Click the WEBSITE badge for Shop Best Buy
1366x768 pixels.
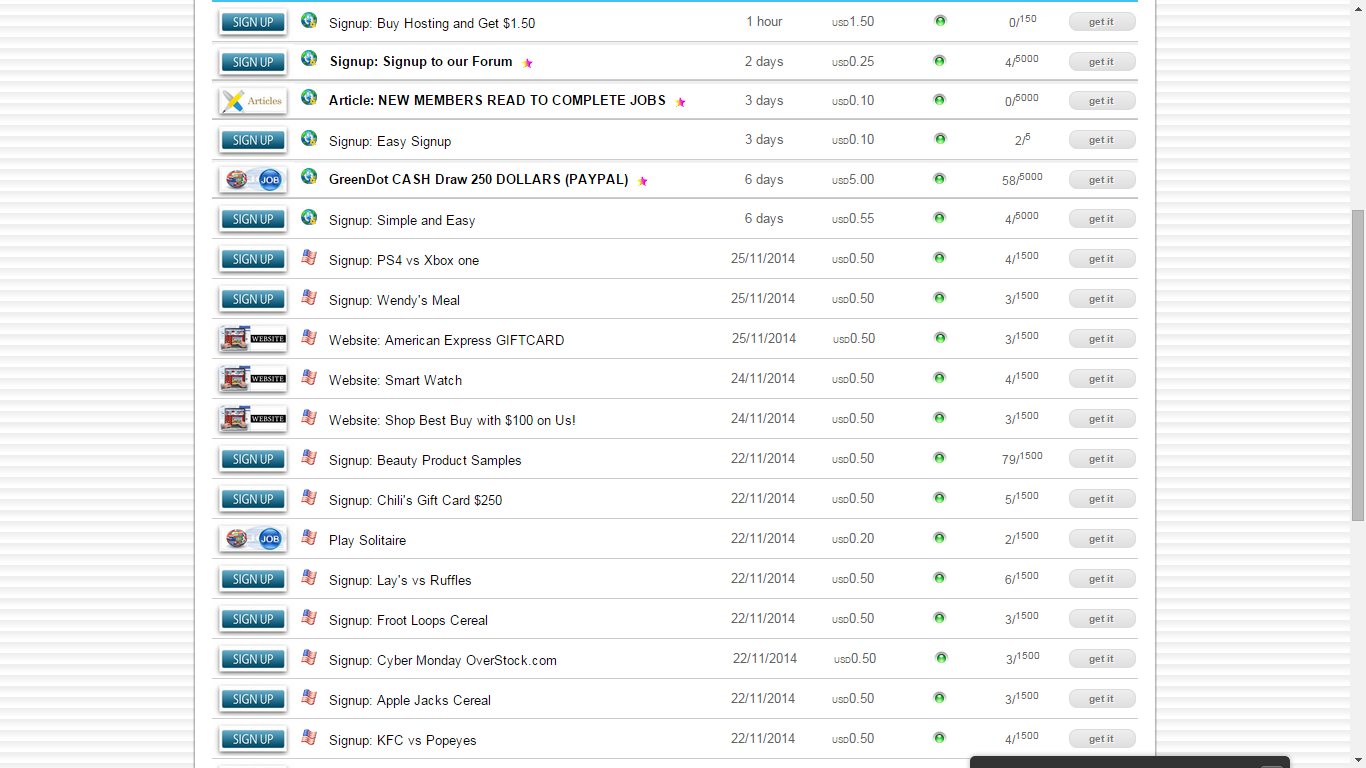pyautogui.click(x=253, y=419)
